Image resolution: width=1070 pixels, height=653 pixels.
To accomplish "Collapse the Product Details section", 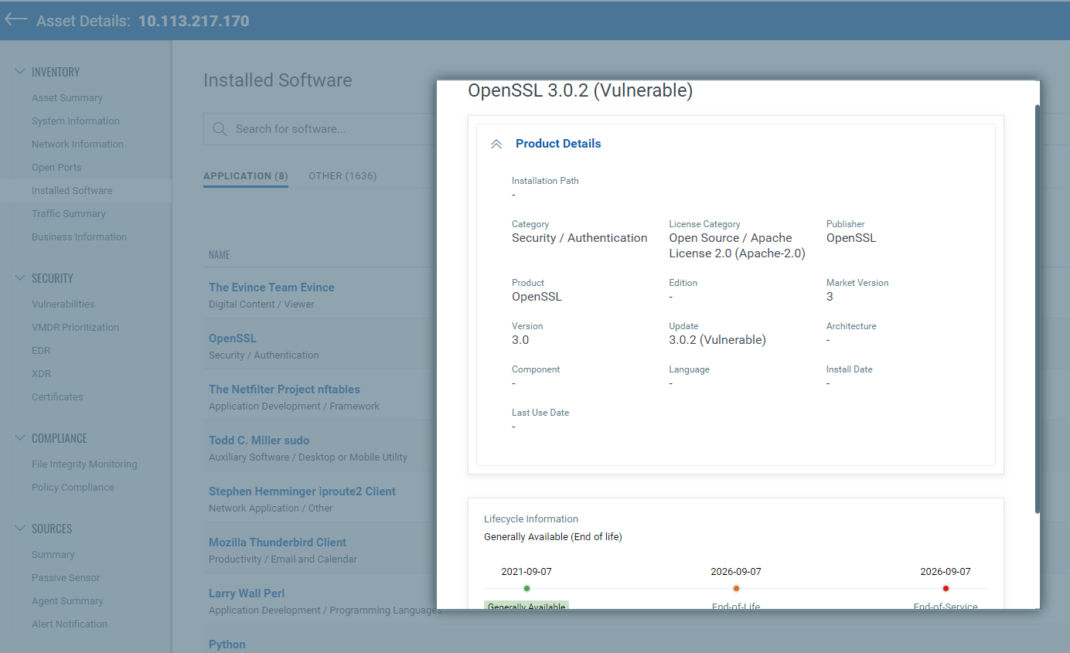I will pos(497,143).
